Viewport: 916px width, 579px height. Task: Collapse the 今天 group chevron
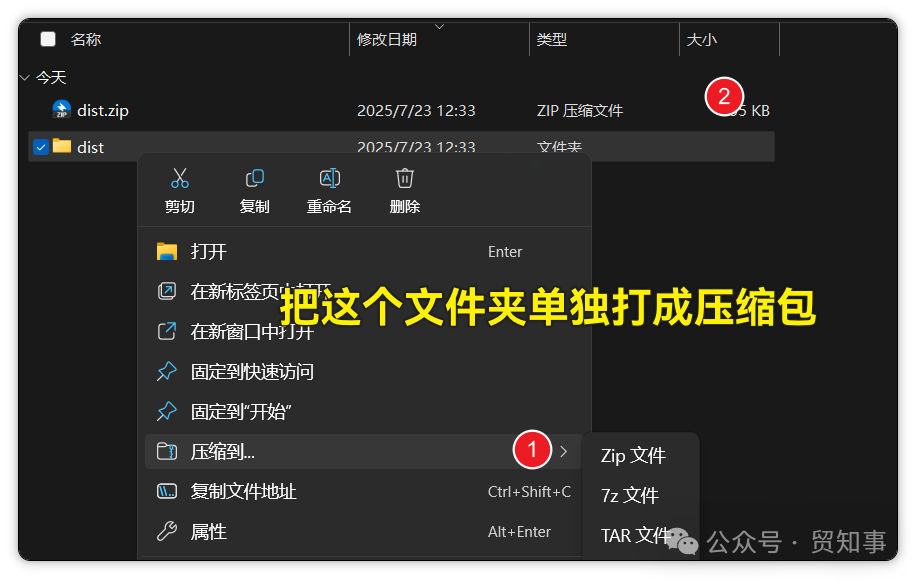(x=24, y=77)
